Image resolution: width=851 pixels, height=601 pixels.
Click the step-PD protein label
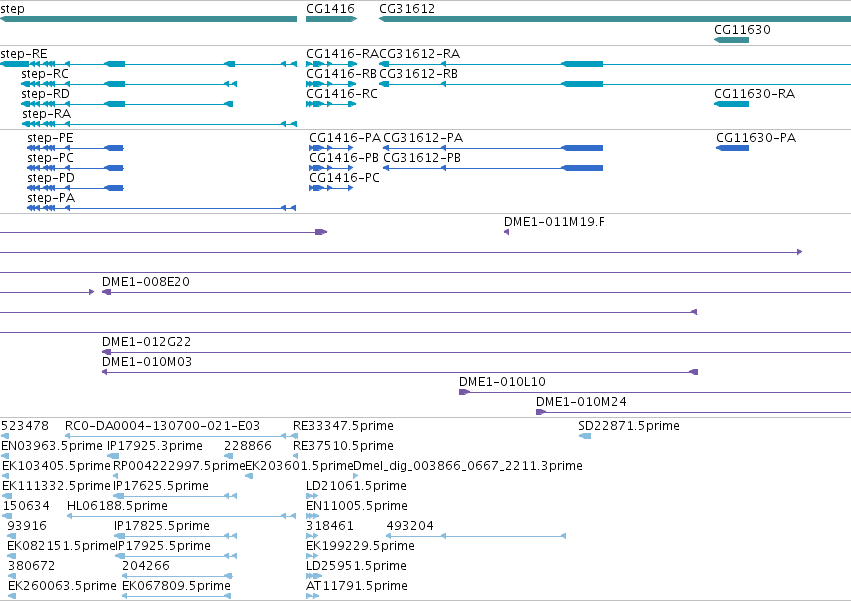tap(50, 178)
